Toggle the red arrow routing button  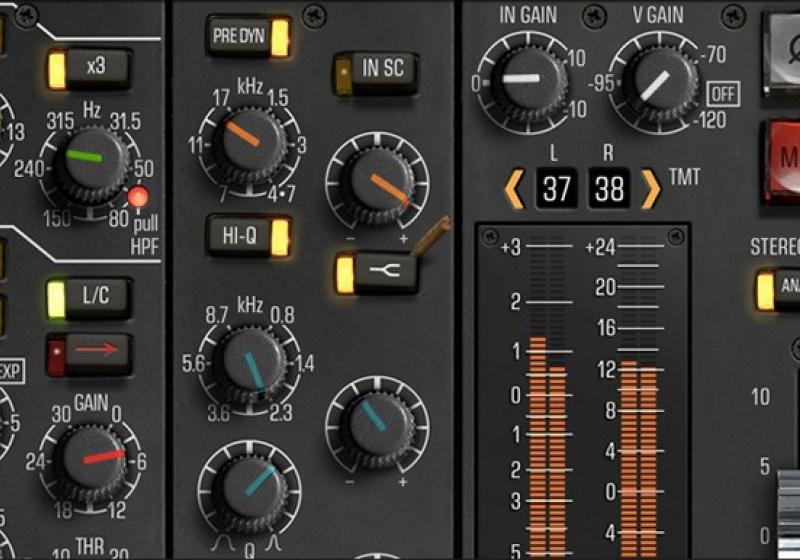[x=89, y=355]
